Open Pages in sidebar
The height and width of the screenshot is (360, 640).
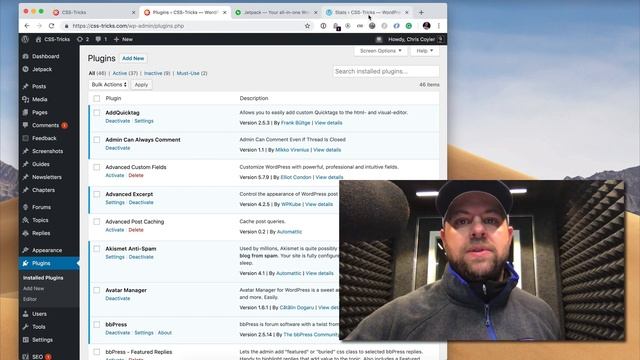coord(40,112)
